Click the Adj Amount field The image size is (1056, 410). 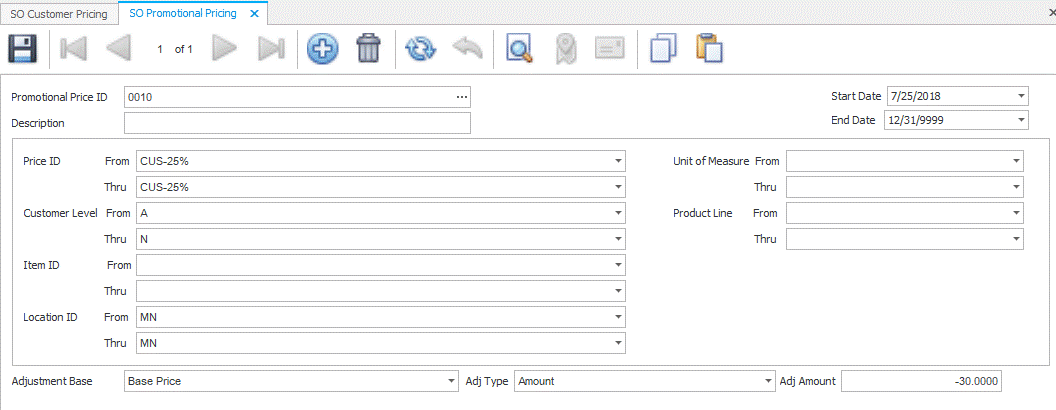point(920,381)
